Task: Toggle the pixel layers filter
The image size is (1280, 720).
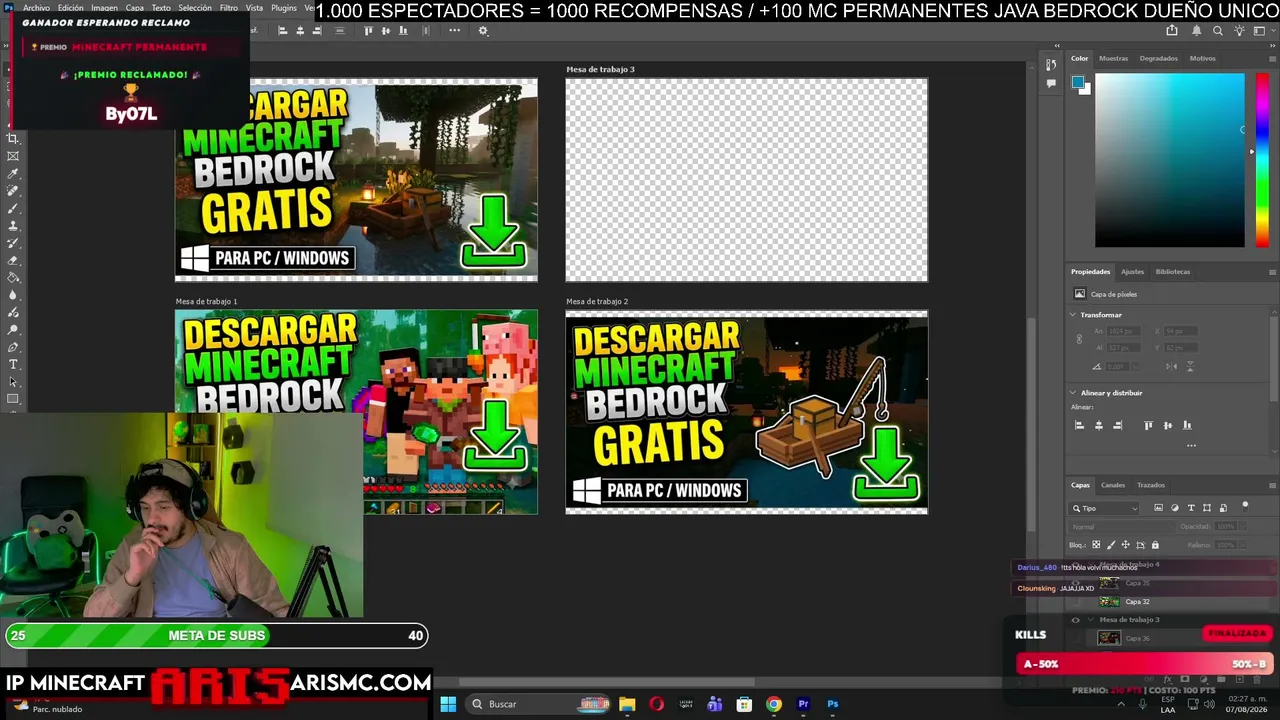Action: tap(1158, 508)
